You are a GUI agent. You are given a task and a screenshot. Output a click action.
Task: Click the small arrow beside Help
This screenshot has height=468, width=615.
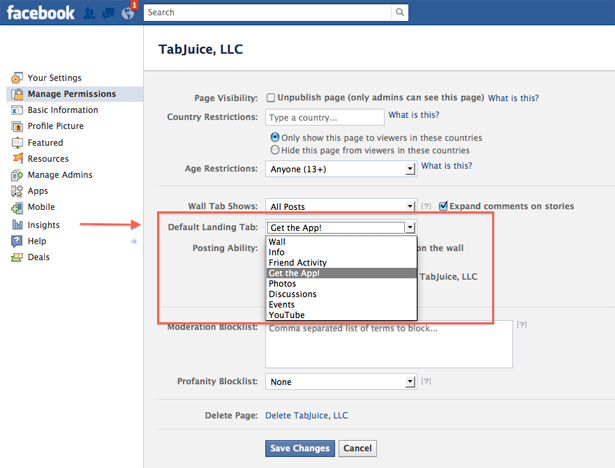point(134,241)
